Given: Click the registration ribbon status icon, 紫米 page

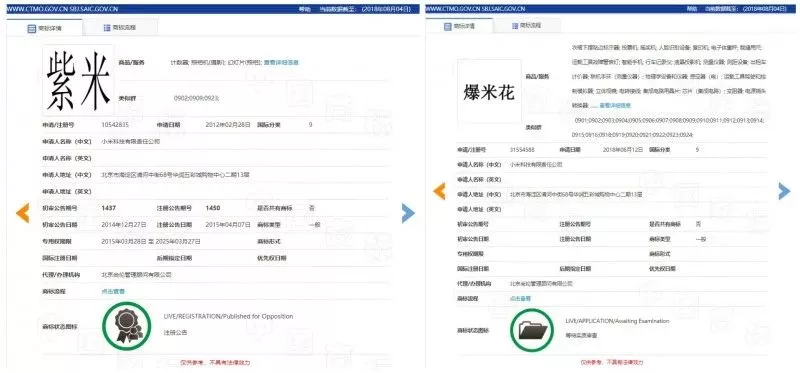Looking at the screenshot, I should 127,326.
